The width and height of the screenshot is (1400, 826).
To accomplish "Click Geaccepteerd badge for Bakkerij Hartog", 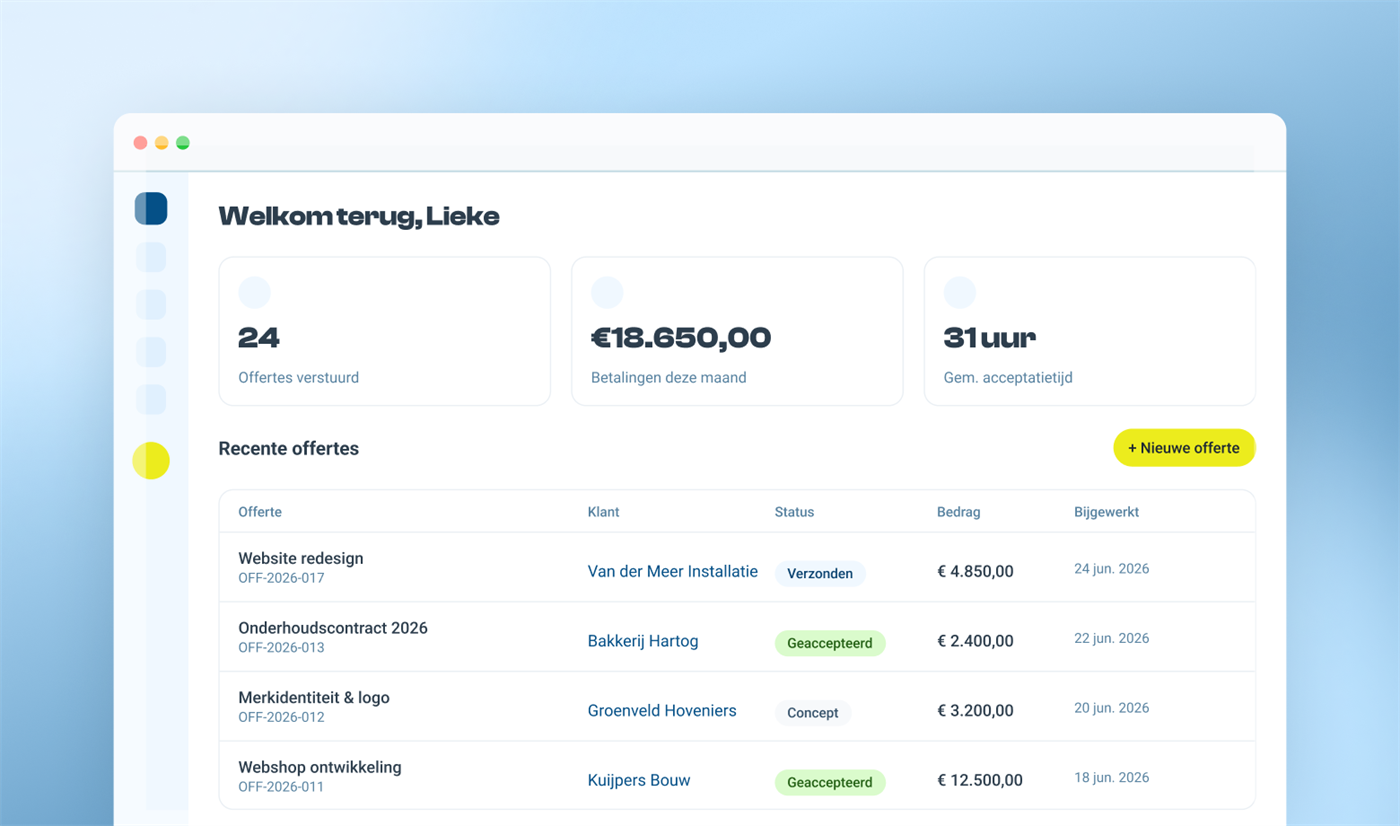I will click(x=830, y=643).
